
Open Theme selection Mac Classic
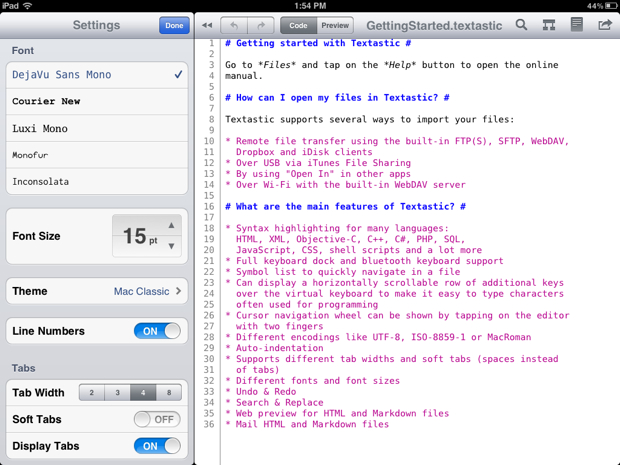click(x=97, y=291)
